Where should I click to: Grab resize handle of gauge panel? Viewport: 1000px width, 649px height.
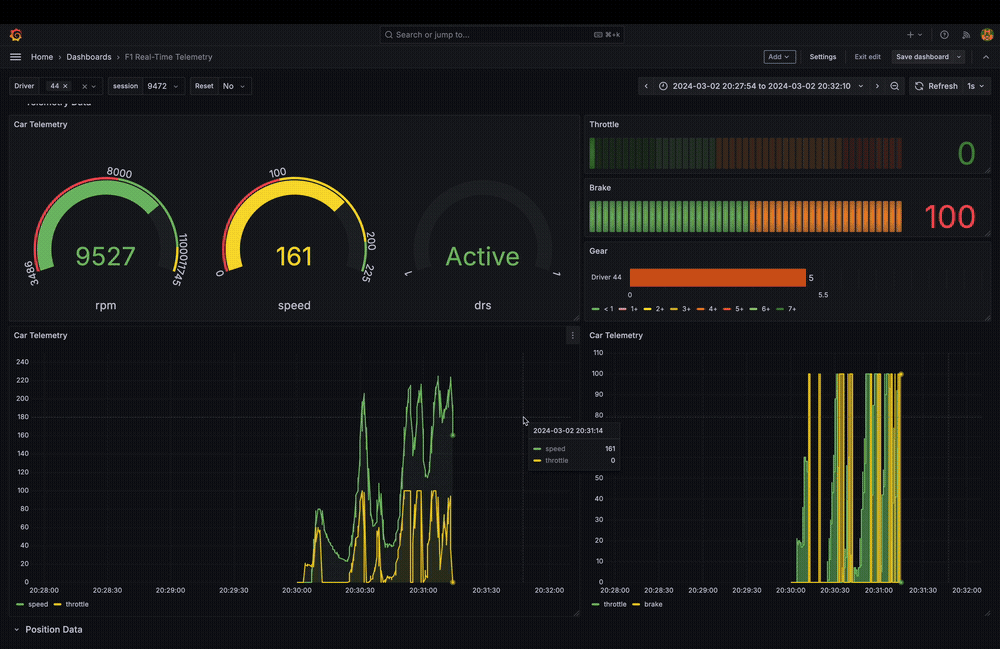pos(576,317)
